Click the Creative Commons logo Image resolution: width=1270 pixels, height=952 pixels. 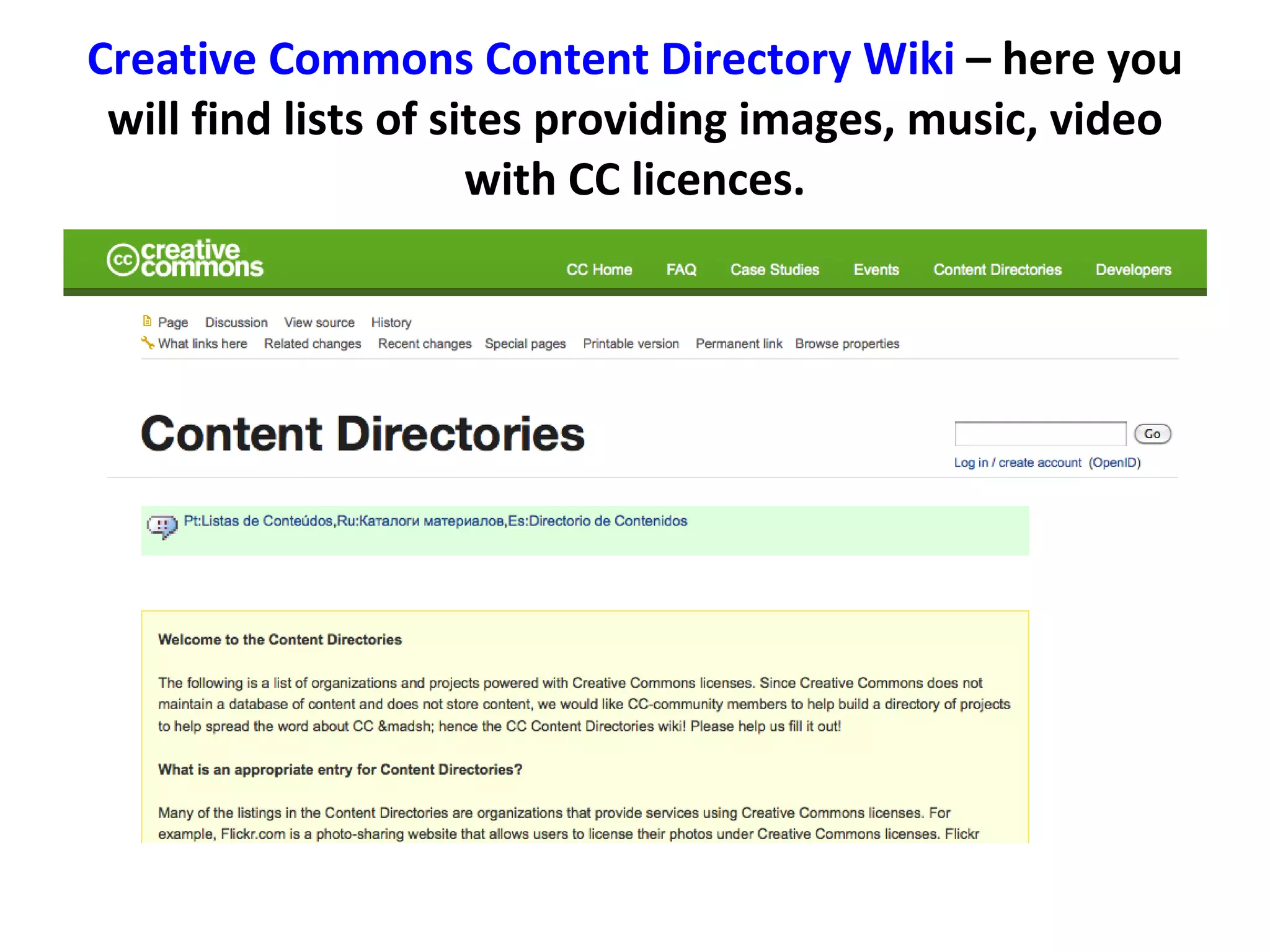185,258
